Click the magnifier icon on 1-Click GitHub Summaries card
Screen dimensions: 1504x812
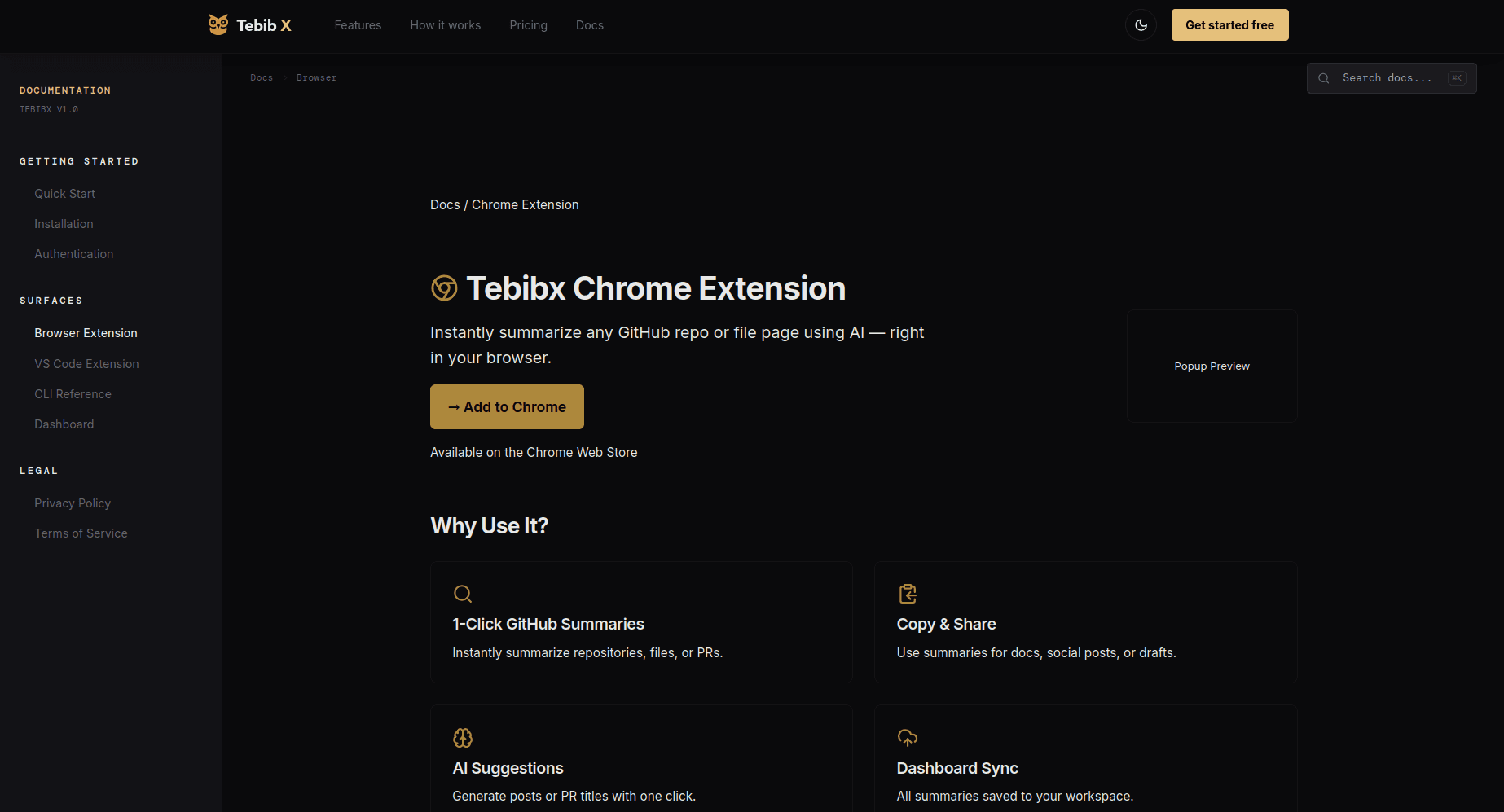[x=463, y=594]
